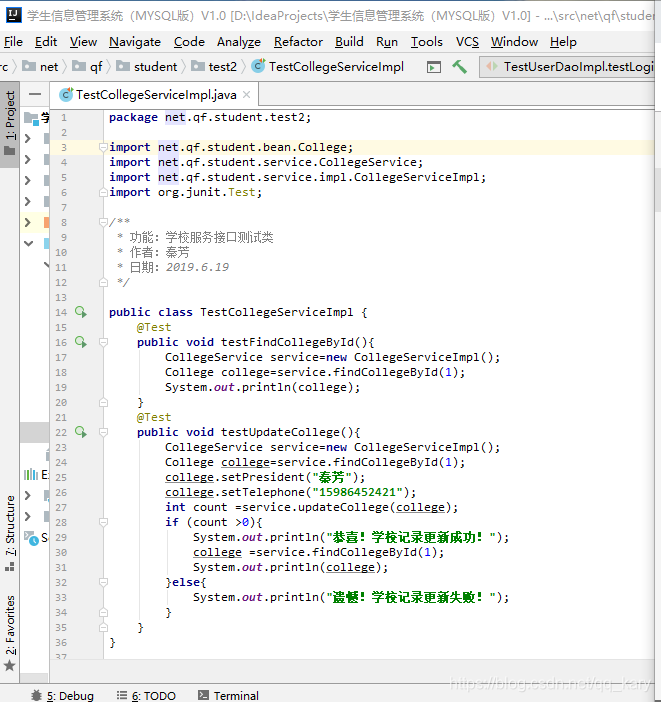This screenshot has width=661, height=702.
Task: Open the Refactor menu
Action: tap(298, 42)
